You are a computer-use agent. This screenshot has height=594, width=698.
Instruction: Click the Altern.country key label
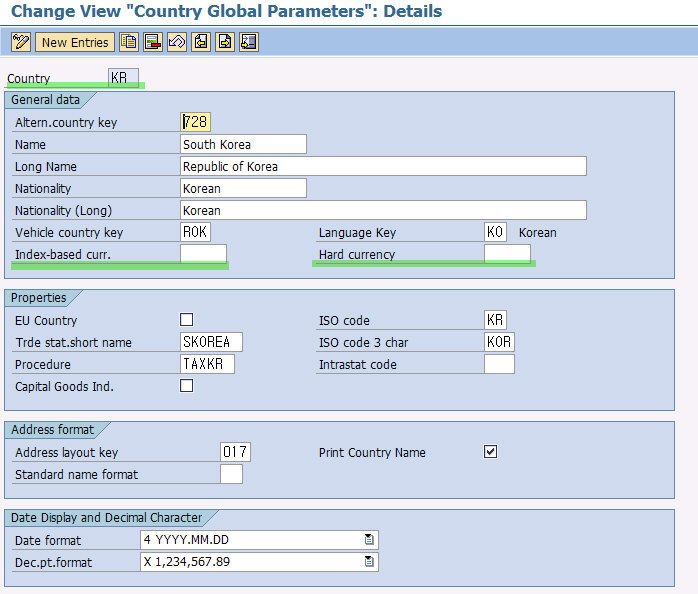click(x=66, y=122)
